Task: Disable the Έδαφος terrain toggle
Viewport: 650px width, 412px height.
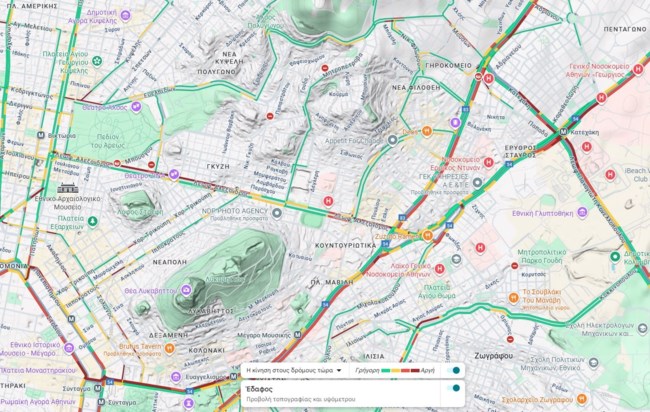Action: pyautogui.click(x=455, y=388)
